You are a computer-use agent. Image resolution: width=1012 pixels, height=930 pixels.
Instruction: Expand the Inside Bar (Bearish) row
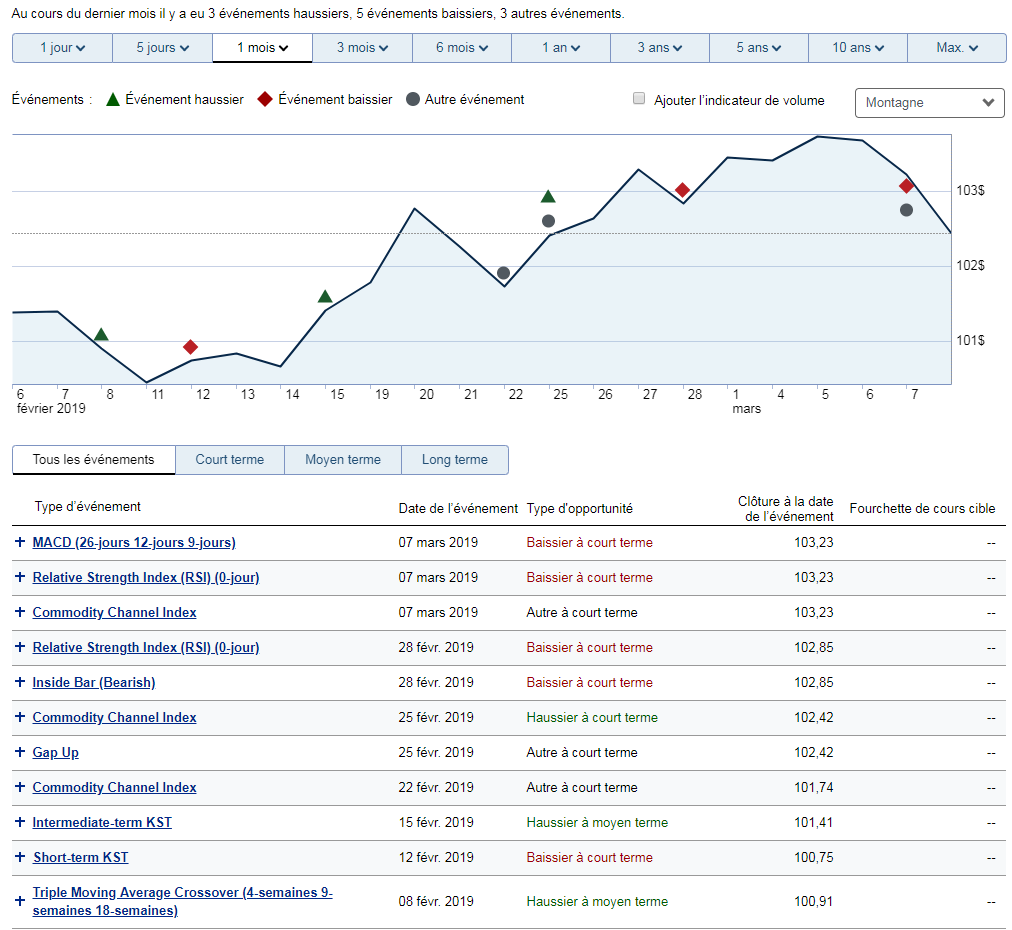[x=20, y=682]
